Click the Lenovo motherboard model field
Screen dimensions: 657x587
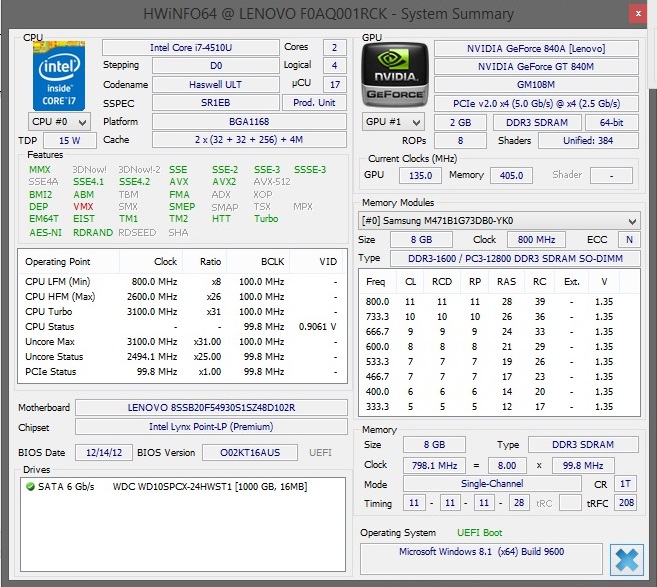(x=211, y=407)
